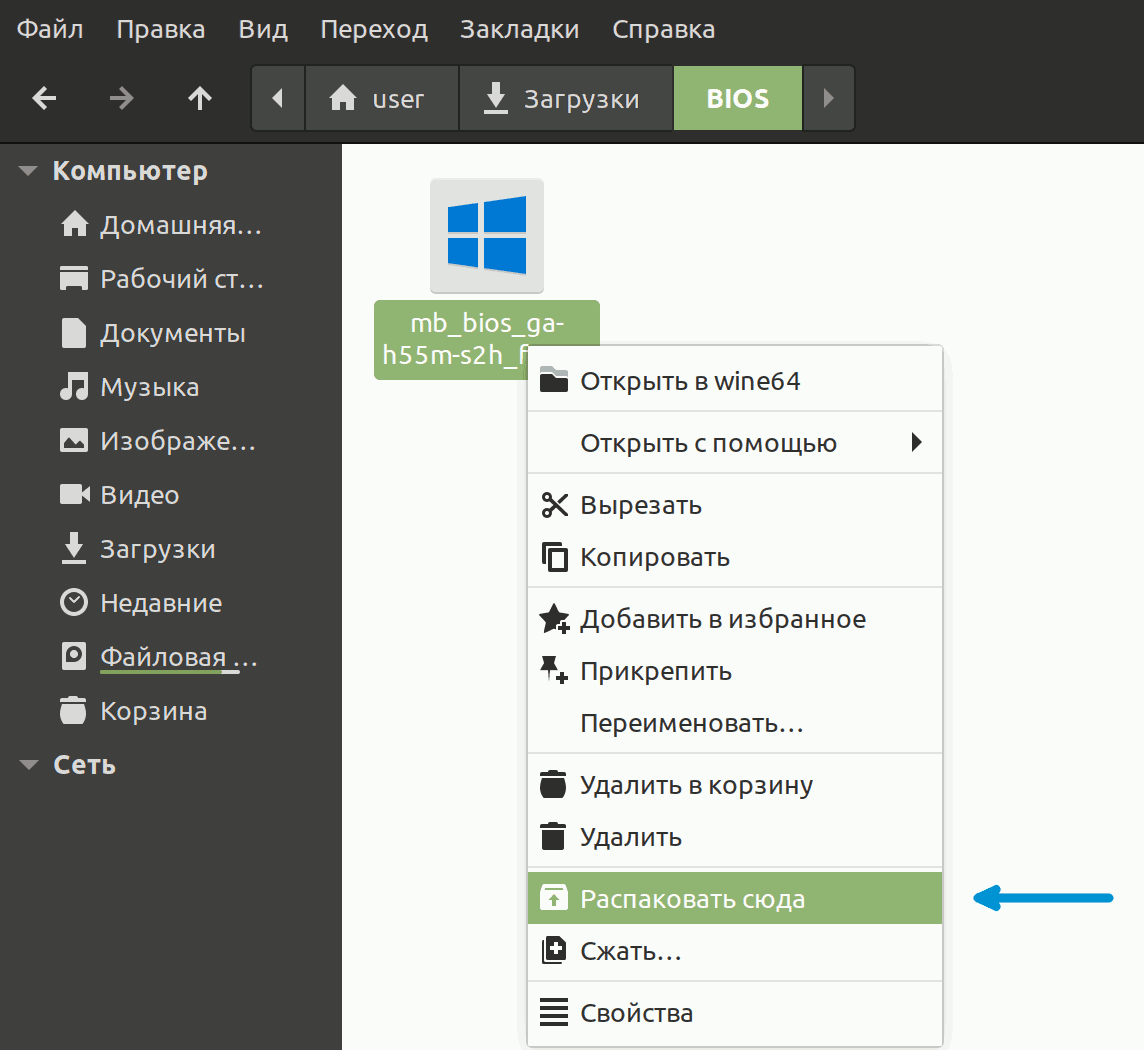Open the Загрузки path segment
Screen dimensions: 1144x1050
tap(566, 98)
